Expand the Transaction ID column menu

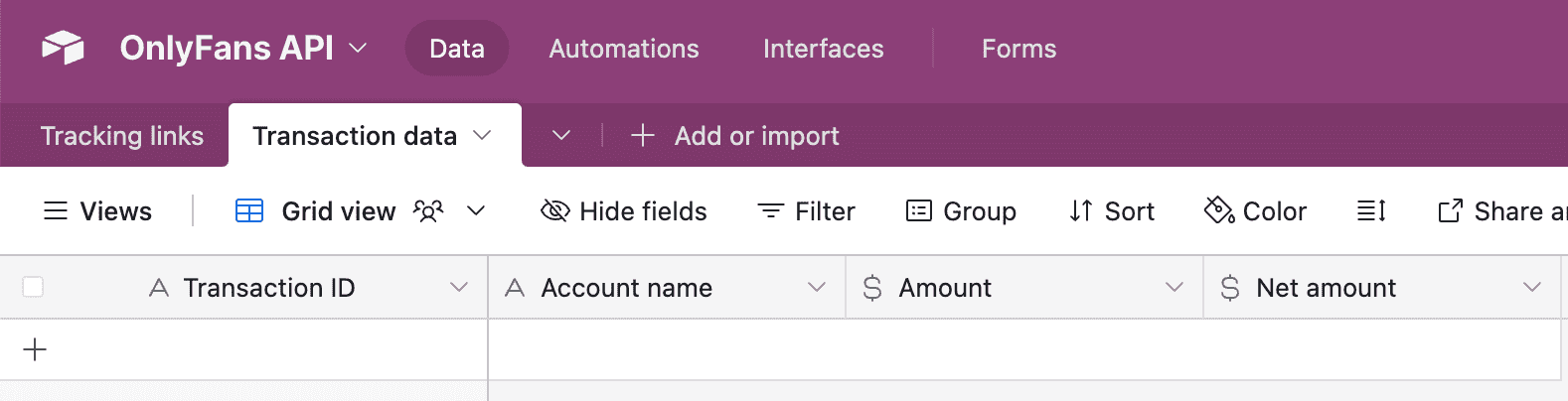point(458,288)
